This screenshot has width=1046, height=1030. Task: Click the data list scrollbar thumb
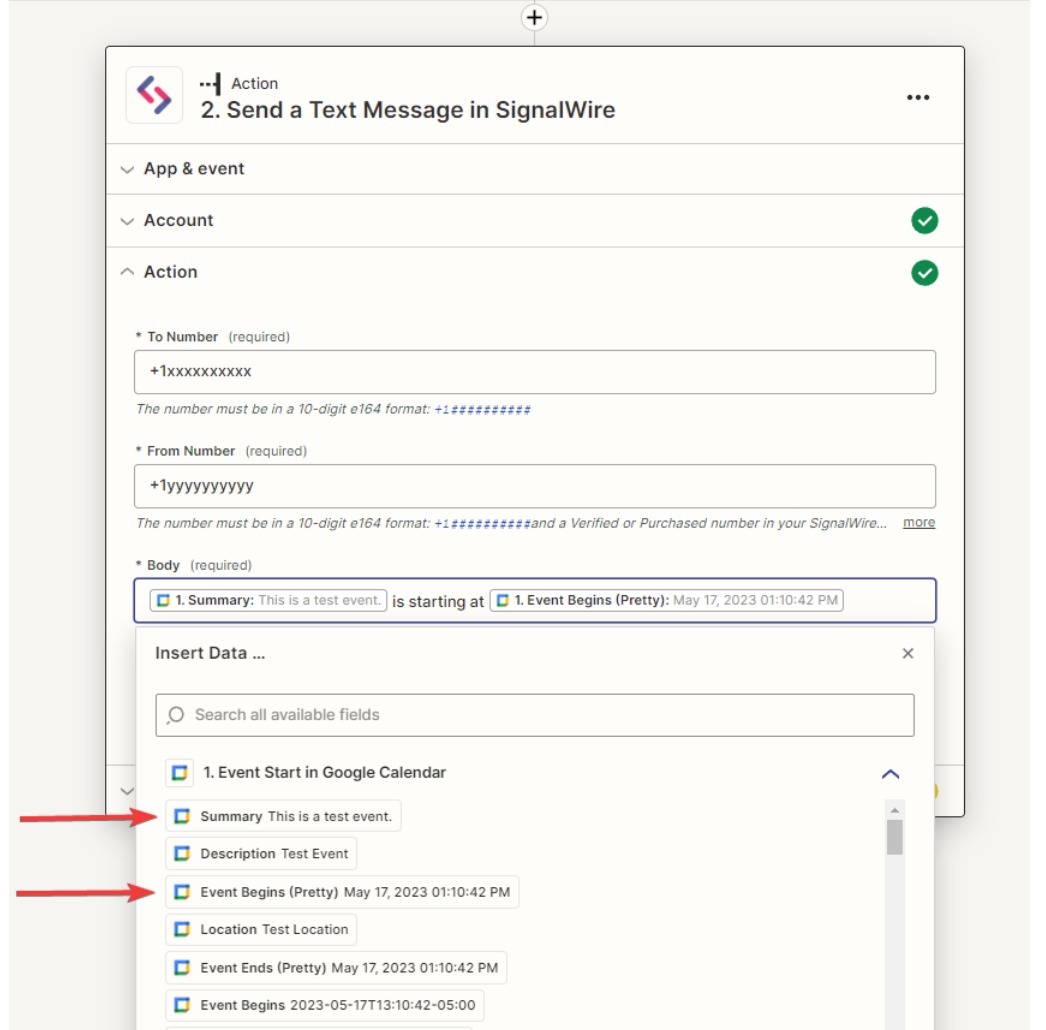tap(895, 837)
